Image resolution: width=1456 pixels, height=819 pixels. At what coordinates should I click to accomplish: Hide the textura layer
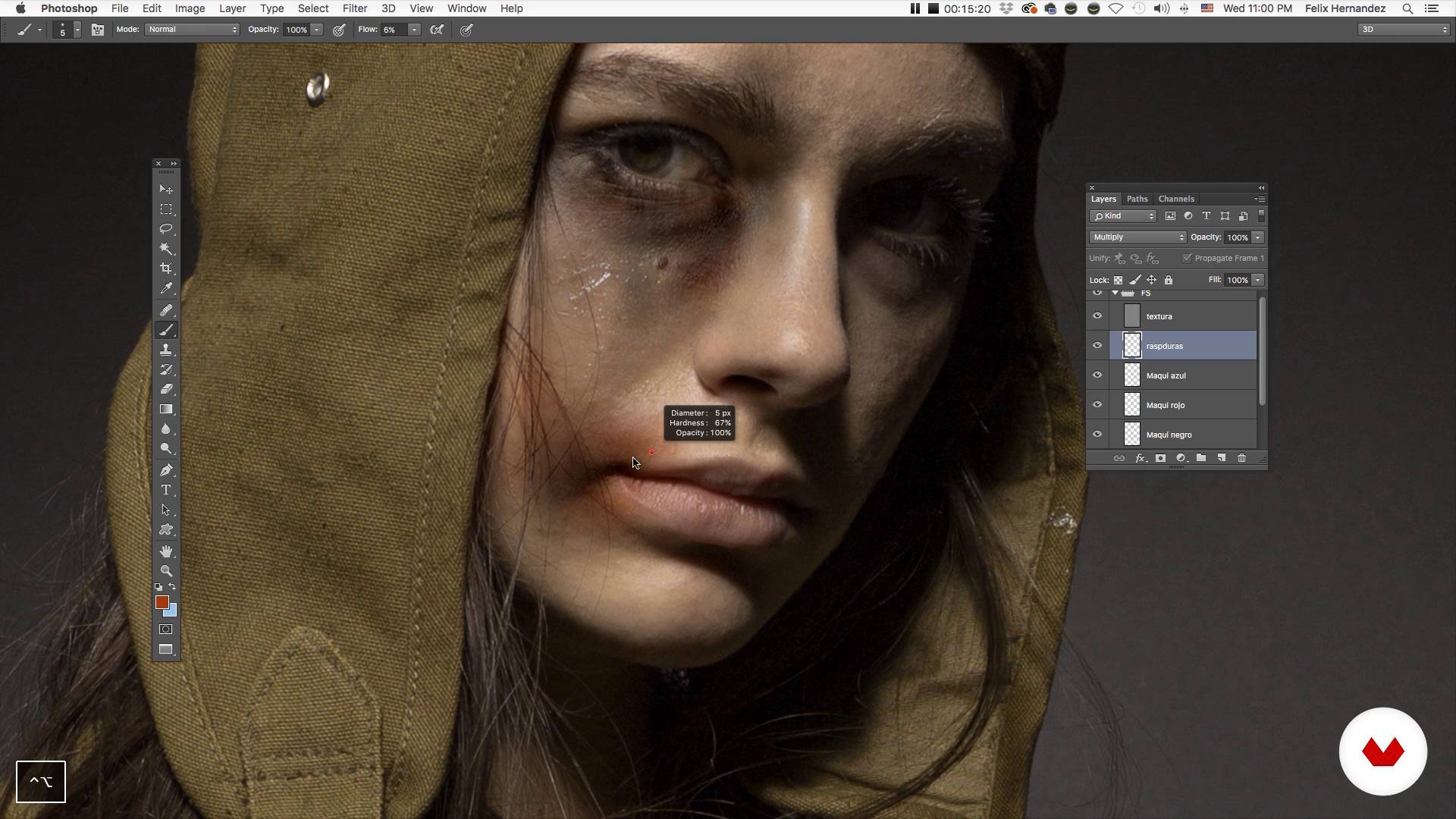1097,316
